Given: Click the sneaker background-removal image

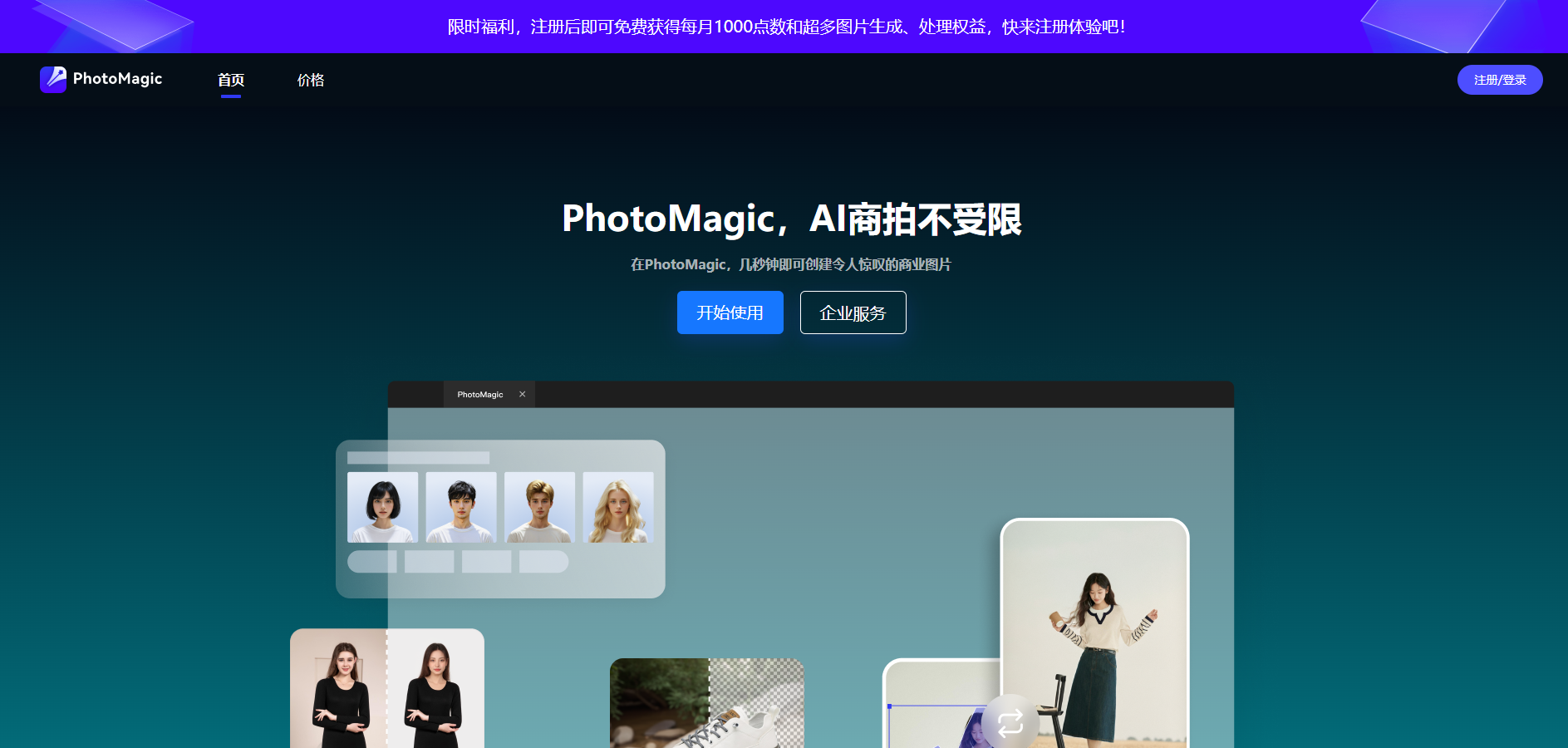Looking at the screenshot, I should (707, 703).
